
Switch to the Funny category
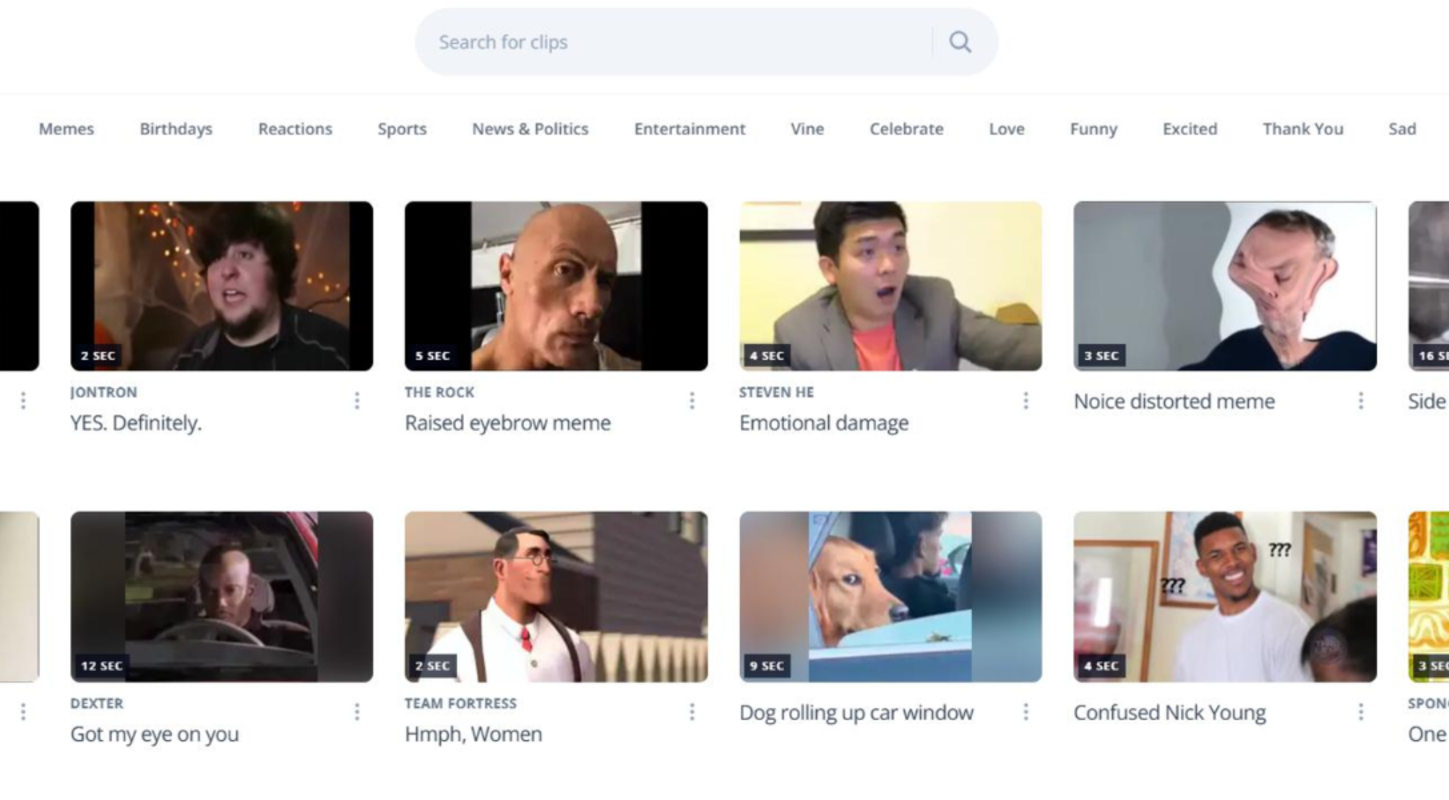click(1093, 129)
